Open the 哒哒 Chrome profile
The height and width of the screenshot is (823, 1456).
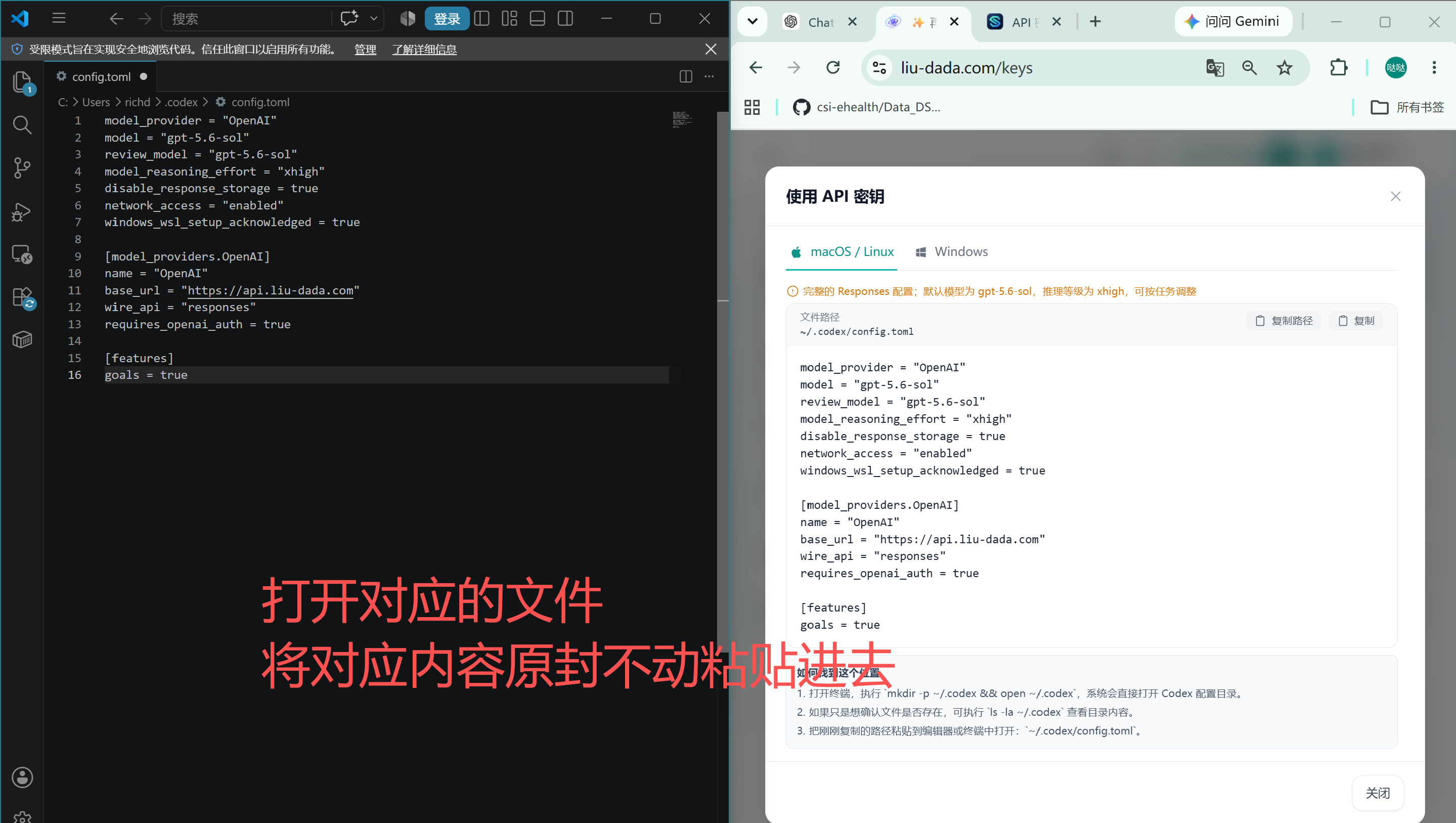[1395, 68]
